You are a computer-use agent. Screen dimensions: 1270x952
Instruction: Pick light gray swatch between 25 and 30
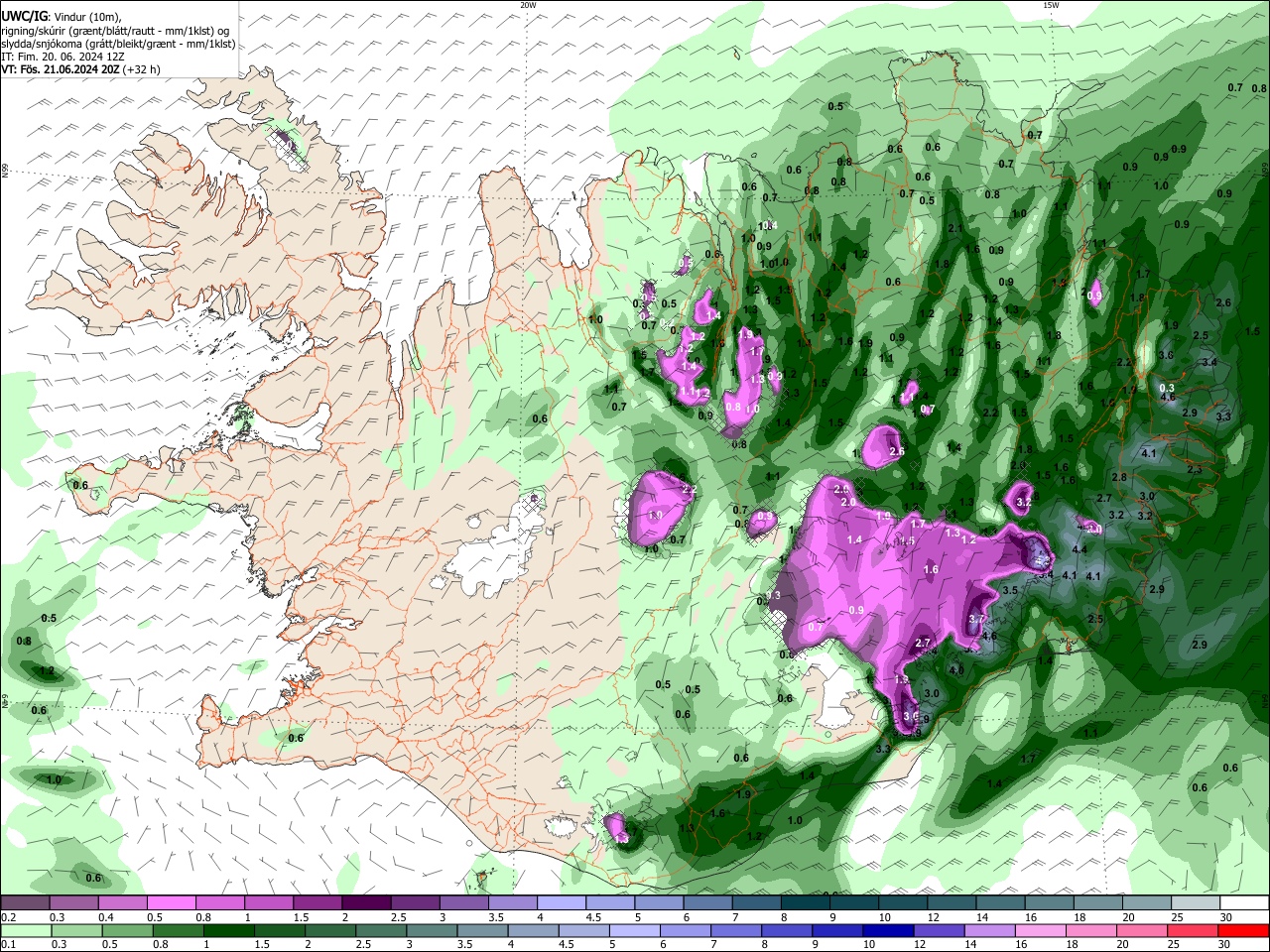1197,902
